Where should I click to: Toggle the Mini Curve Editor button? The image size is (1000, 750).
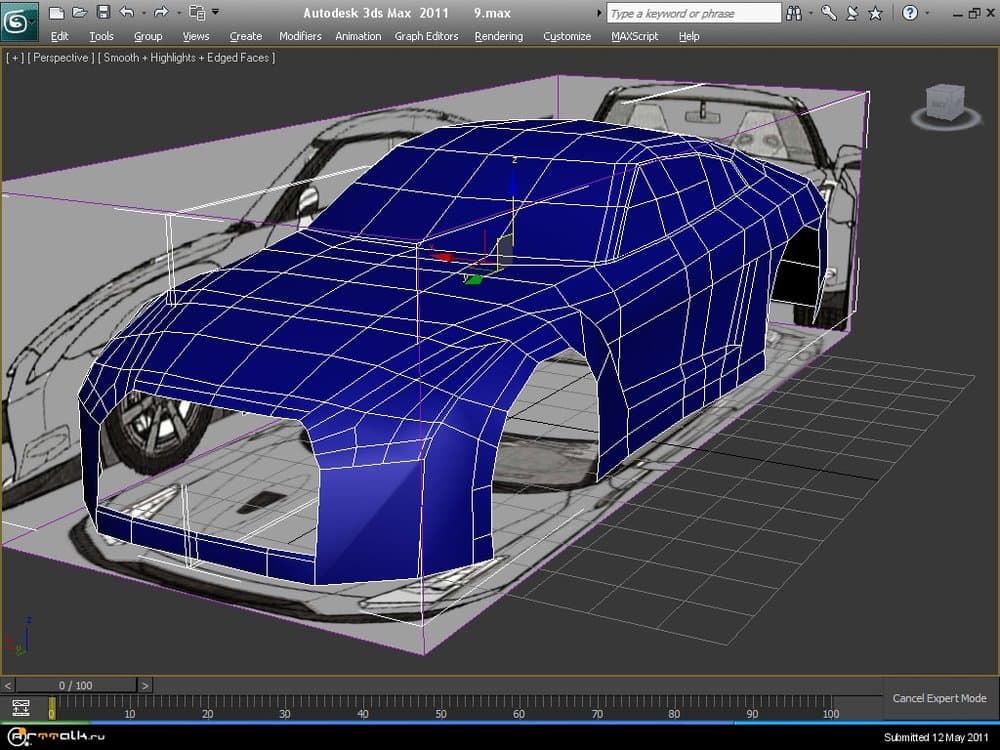21,708
